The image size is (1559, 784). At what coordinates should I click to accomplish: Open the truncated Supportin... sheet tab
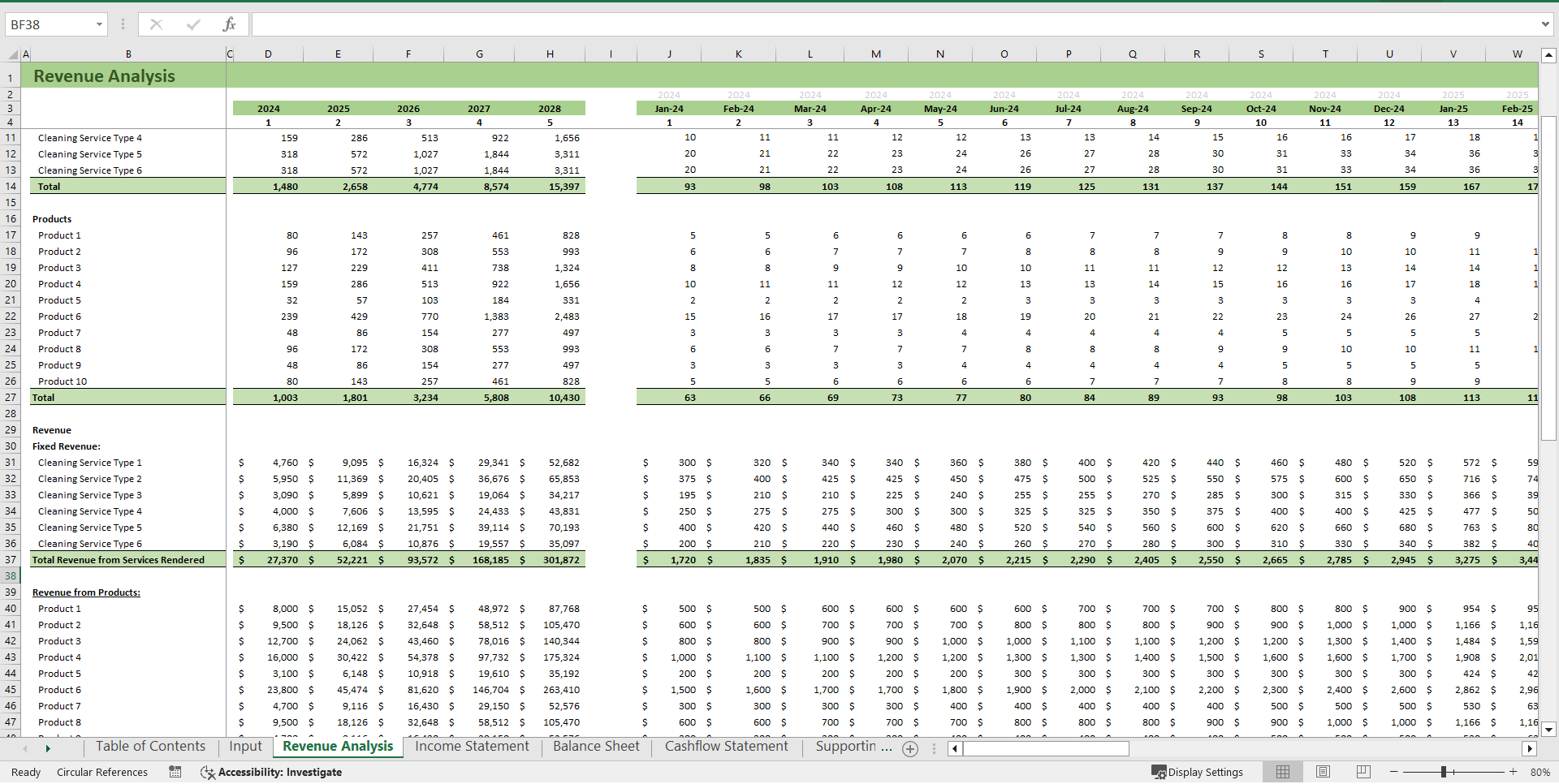tap(853, 747)
